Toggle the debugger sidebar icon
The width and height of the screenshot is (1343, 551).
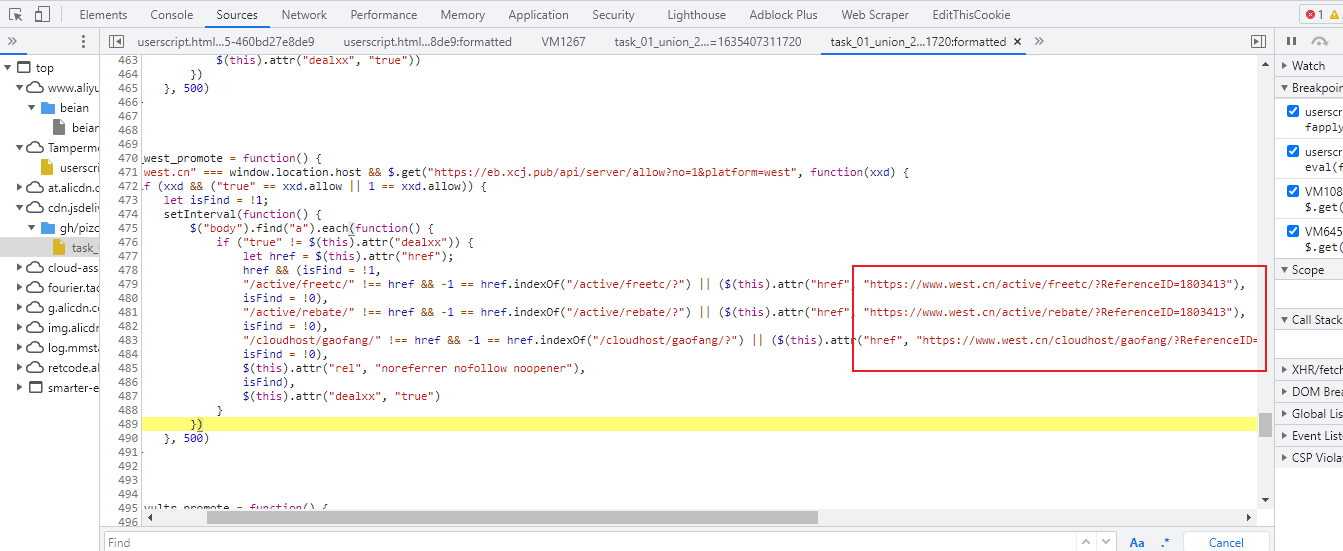1258,42
